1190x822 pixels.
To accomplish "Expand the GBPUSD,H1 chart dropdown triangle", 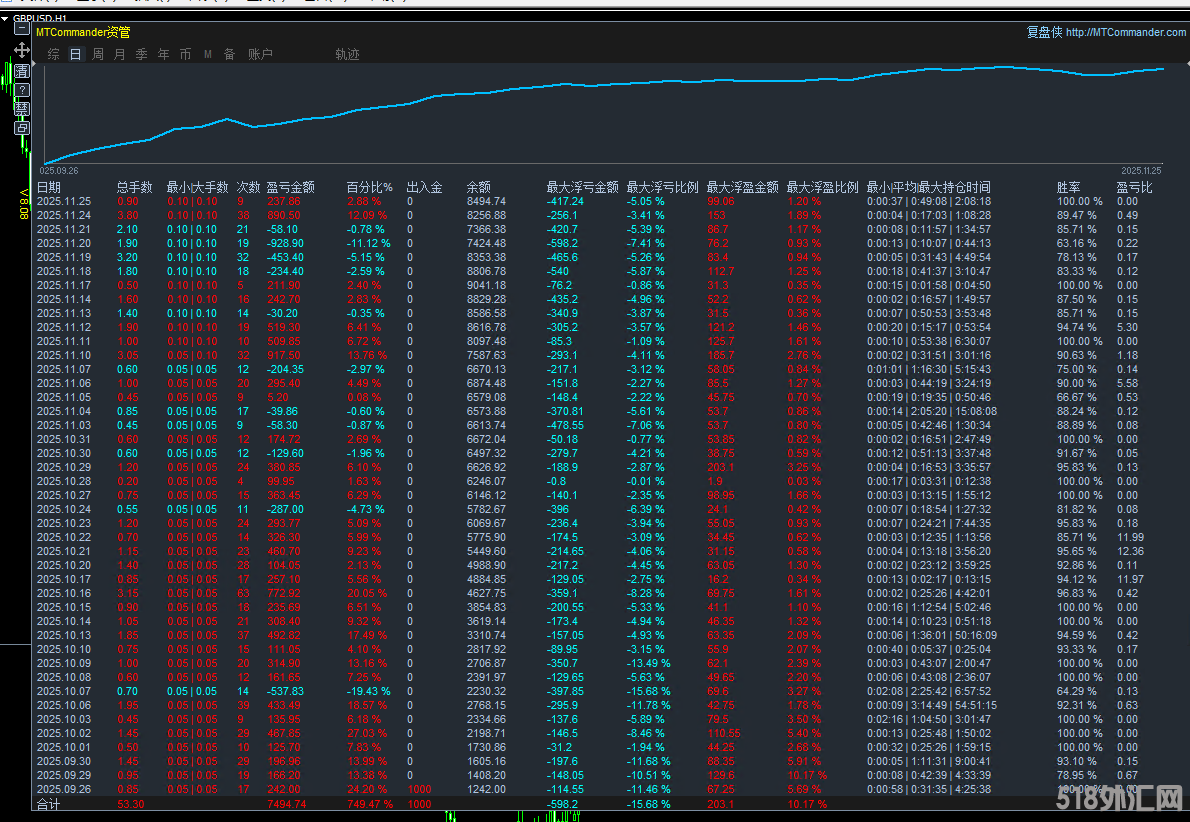I will coord(4,18).
